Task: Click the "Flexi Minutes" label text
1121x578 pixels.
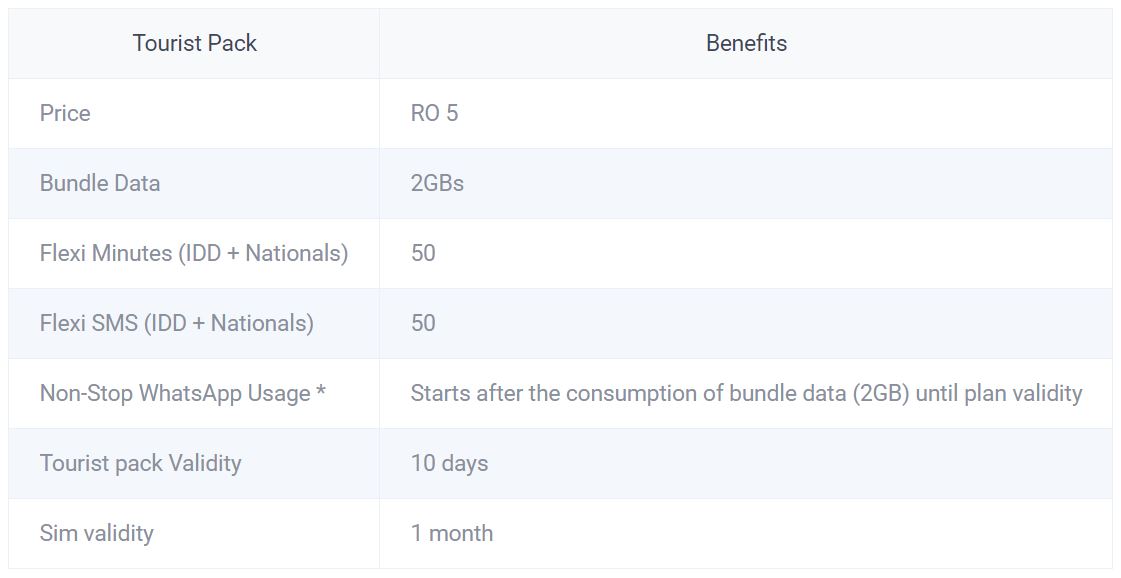Action: 106,253
